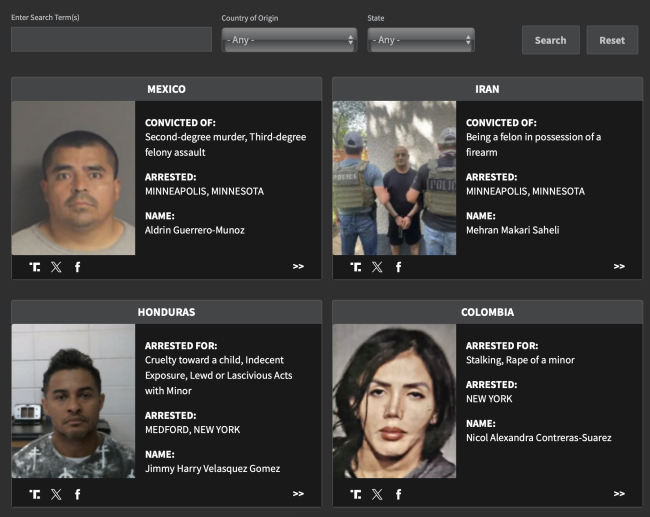This screenshot has width=650, height=517.
Task: Share the Colombia card on Truth Social
Action: 356,494
